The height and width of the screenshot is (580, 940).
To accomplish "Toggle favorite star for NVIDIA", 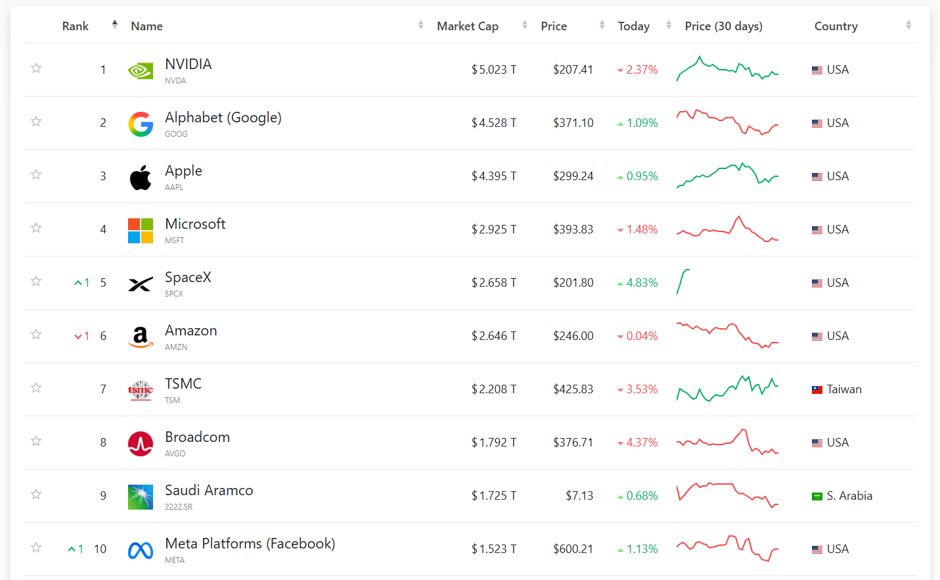I will 36,68.
